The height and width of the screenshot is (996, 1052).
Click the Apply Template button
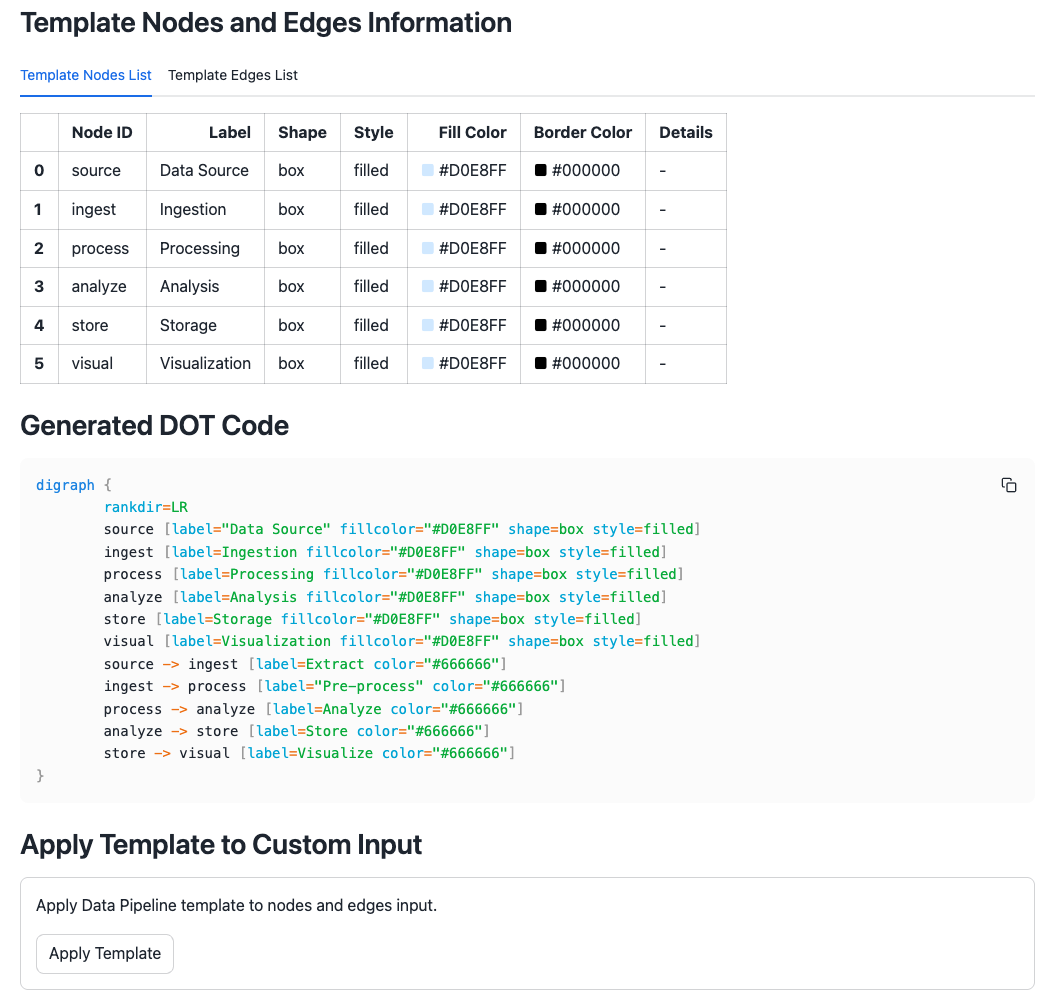tap(105, 953)
